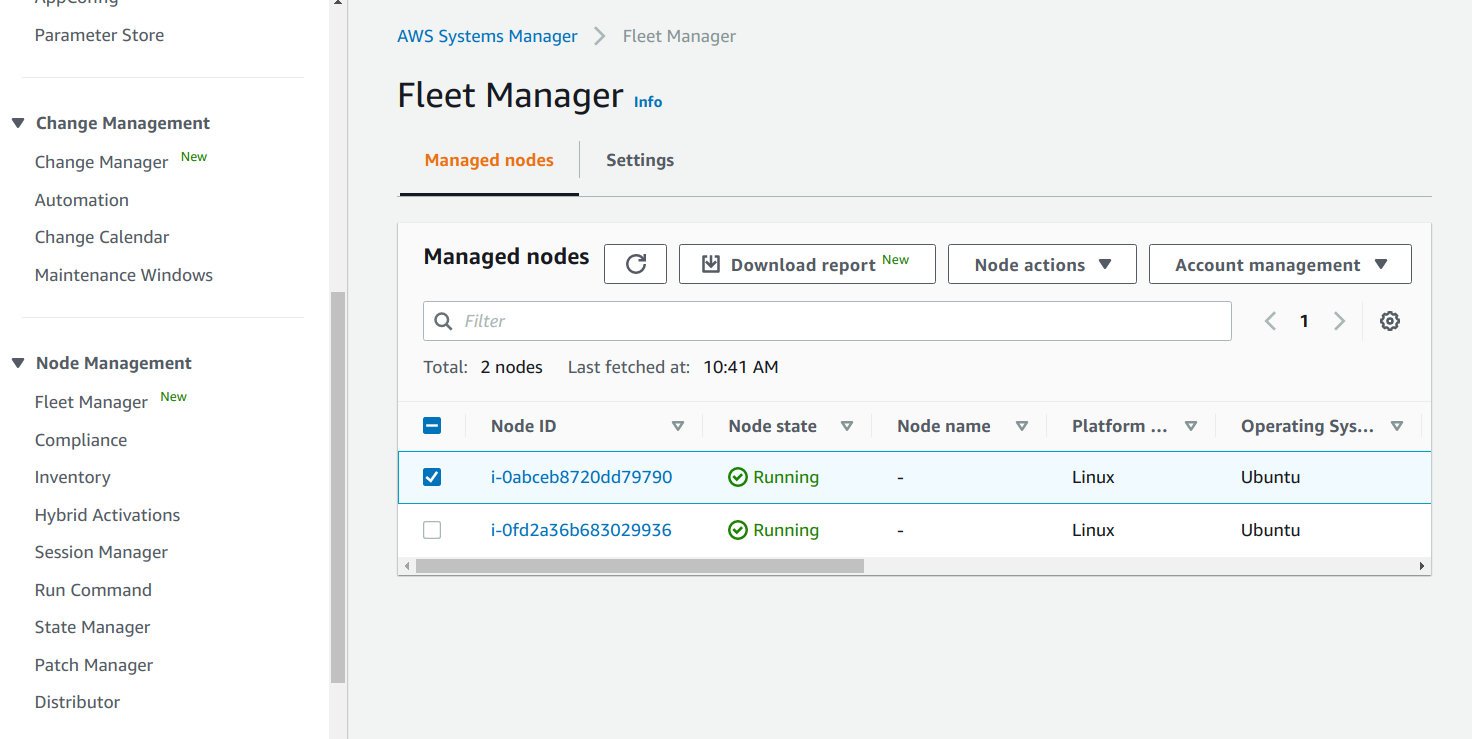Open Inventory in sidebar
1472x739 pixels.
click(73, 477)
